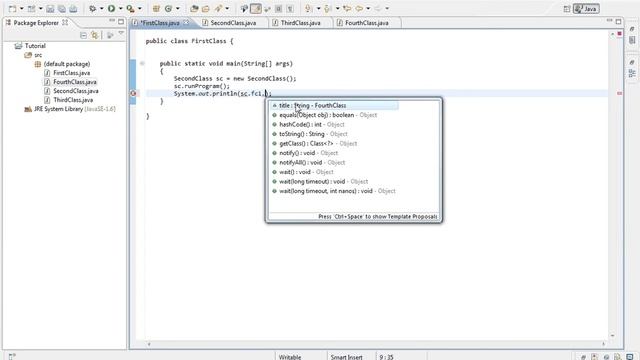640x360 pixels.
Task: Choose 'title : String - FourthClass' proposal
Action: coord(334,105)
